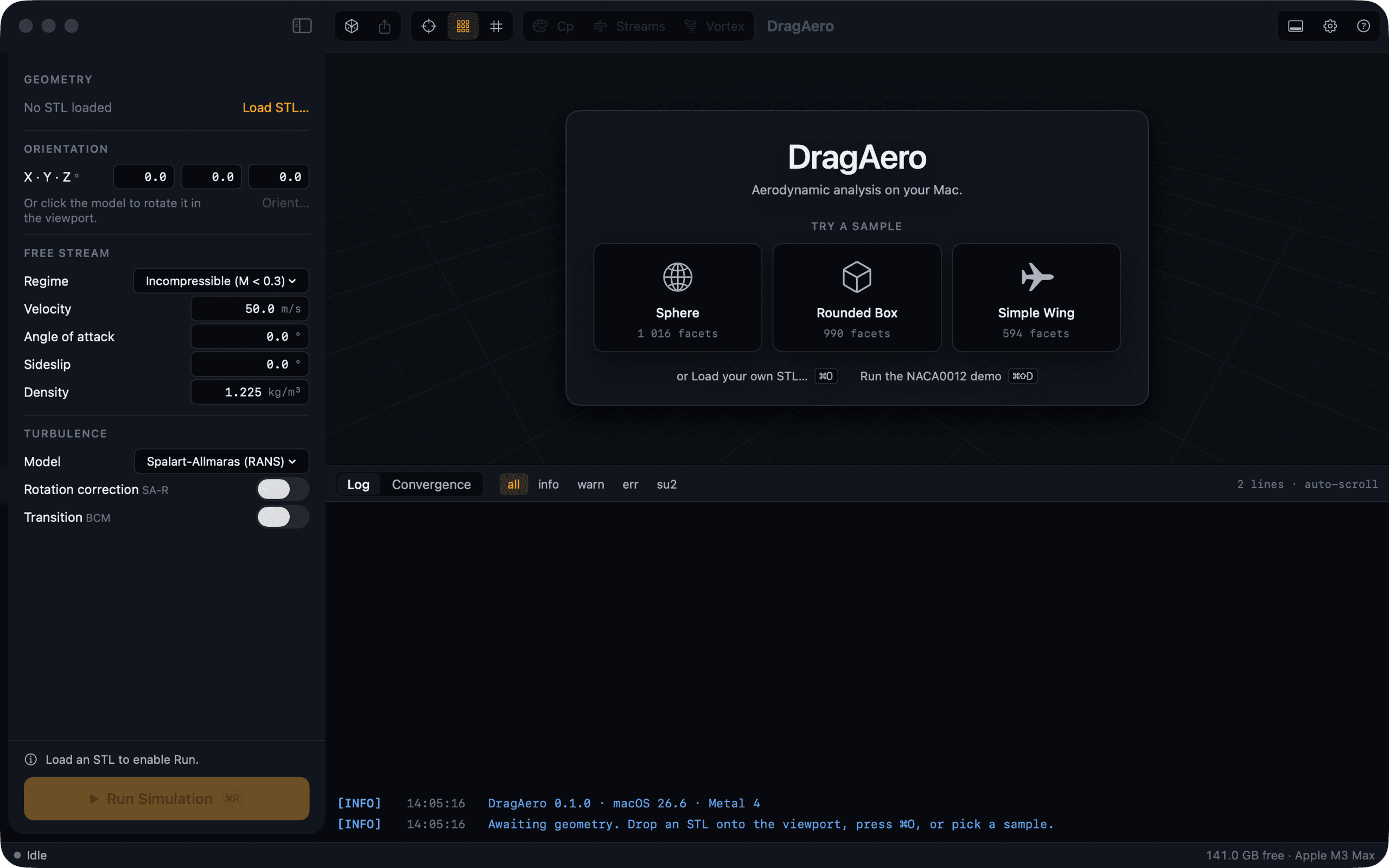Click the Orient... button

click(285, 203)
